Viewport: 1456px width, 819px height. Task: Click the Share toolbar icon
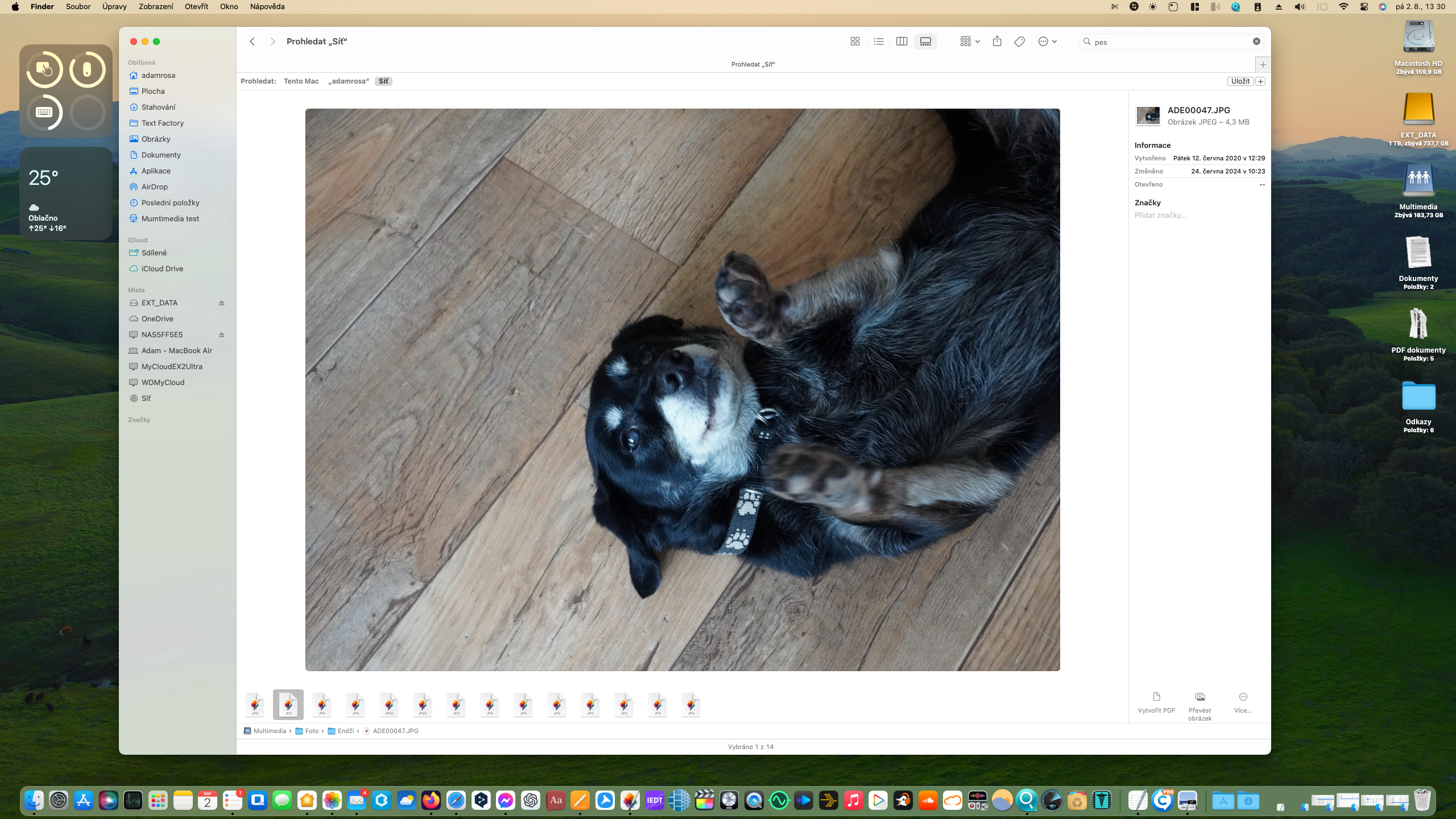tap(997, 42)
